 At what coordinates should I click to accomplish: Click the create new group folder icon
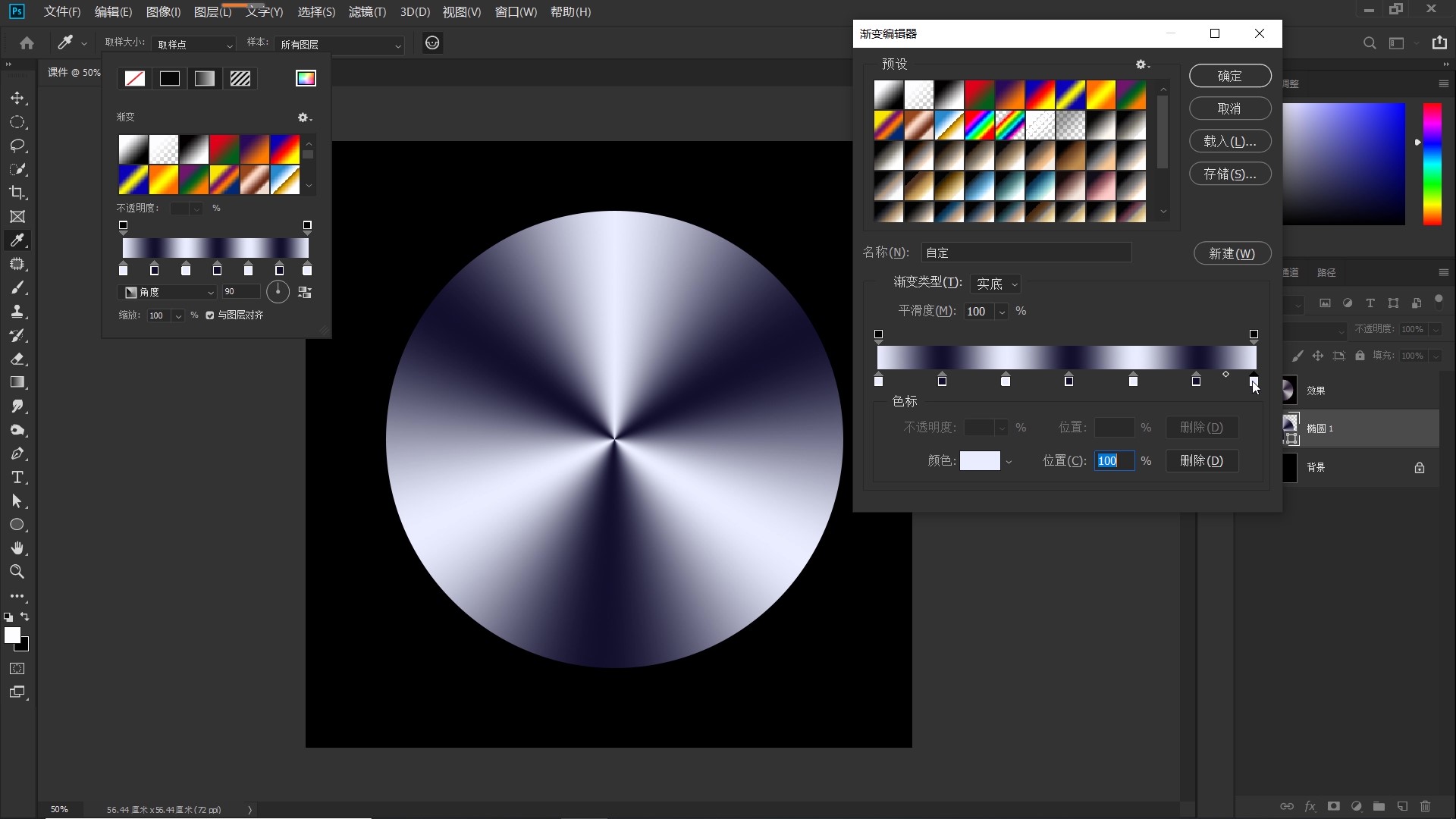(x=1379, y=806)
